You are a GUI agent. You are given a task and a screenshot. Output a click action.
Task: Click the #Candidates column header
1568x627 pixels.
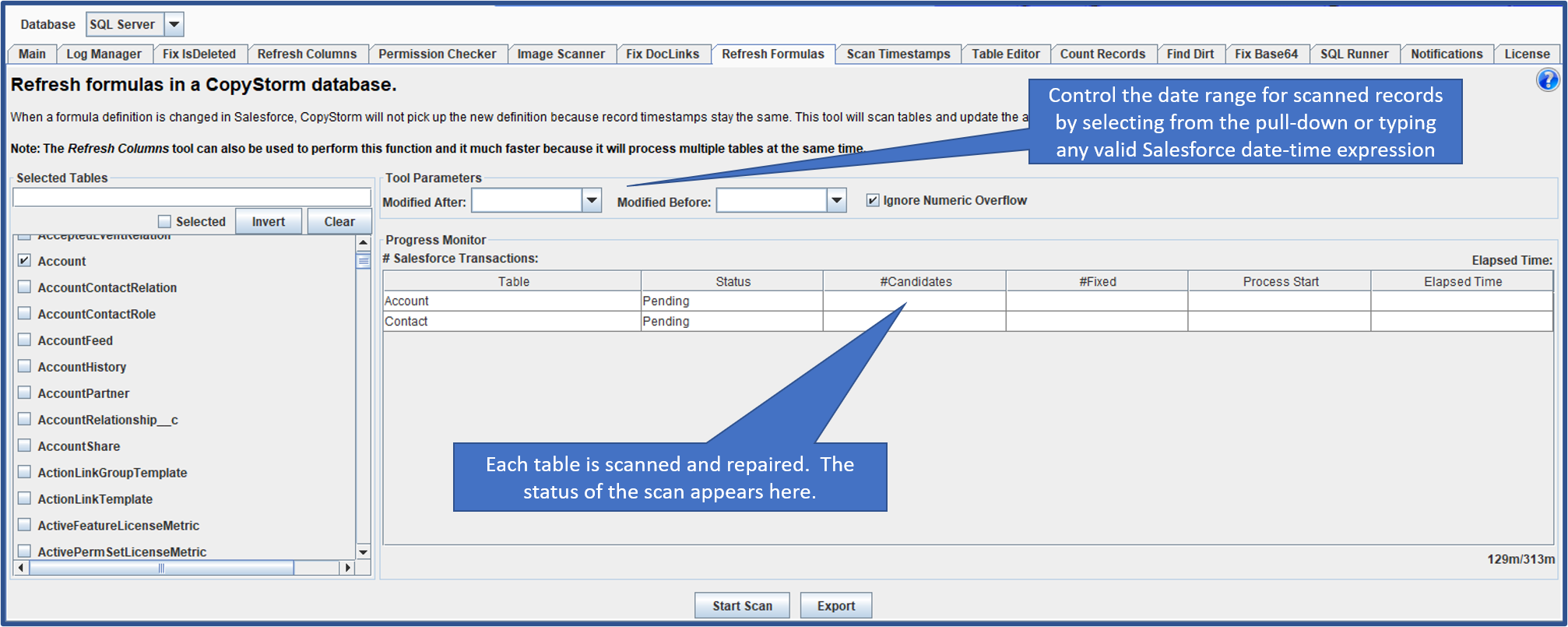tap(916, 281)
